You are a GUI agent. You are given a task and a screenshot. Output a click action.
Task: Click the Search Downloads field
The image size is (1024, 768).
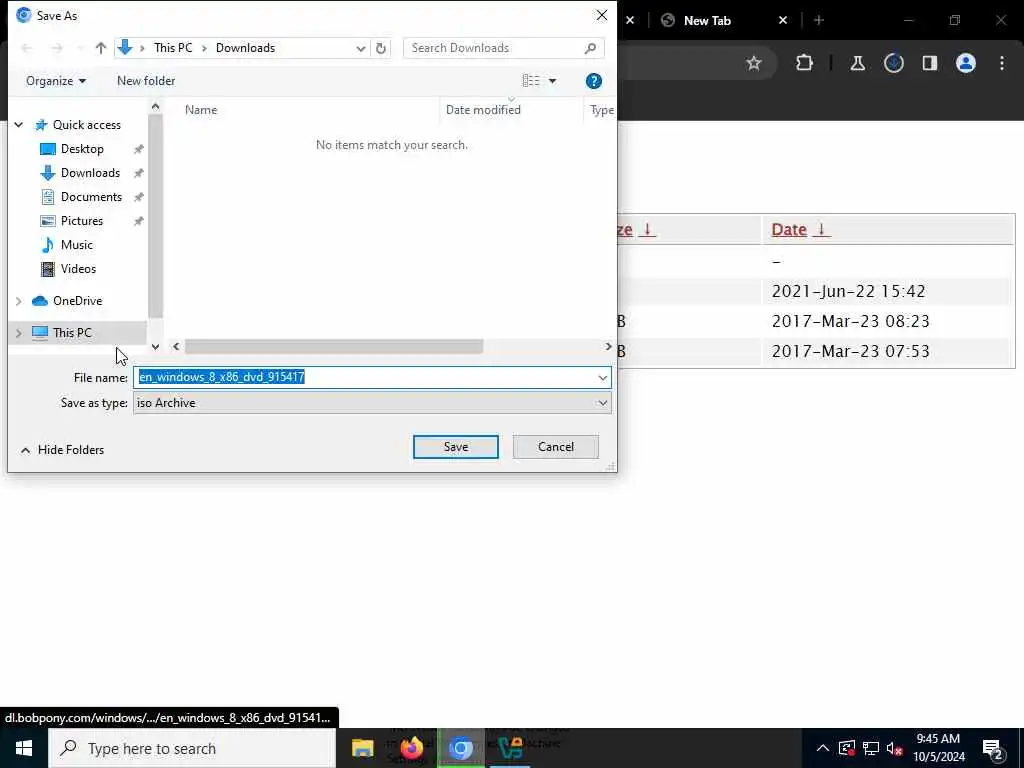(504, 48)
